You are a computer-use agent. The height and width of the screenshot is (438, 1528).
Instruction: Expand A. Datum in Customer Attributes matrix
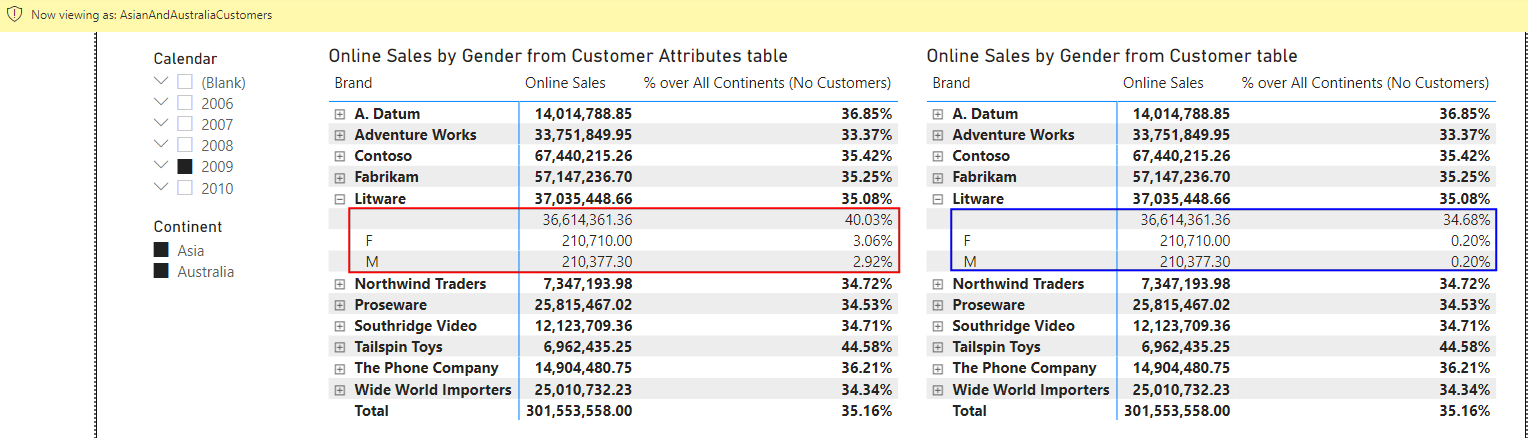tap(340, 115)
